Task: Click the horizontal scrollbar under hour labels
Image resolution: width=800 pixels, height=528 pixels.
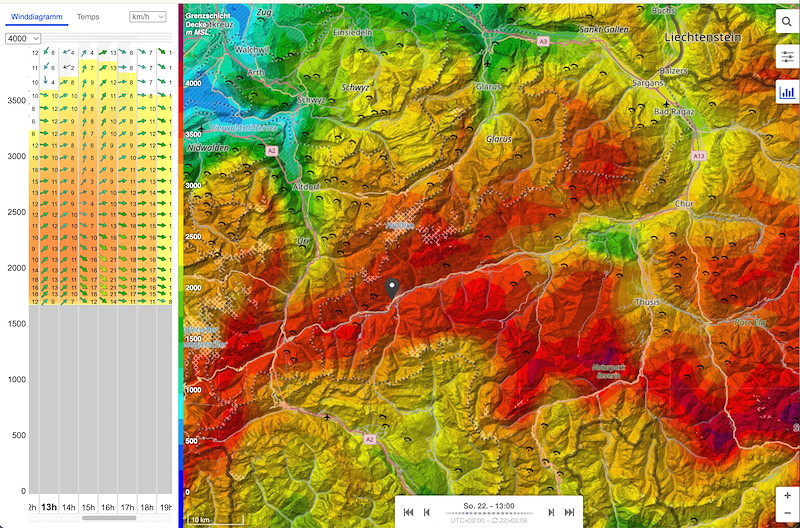Action: (x=108, y=518)
